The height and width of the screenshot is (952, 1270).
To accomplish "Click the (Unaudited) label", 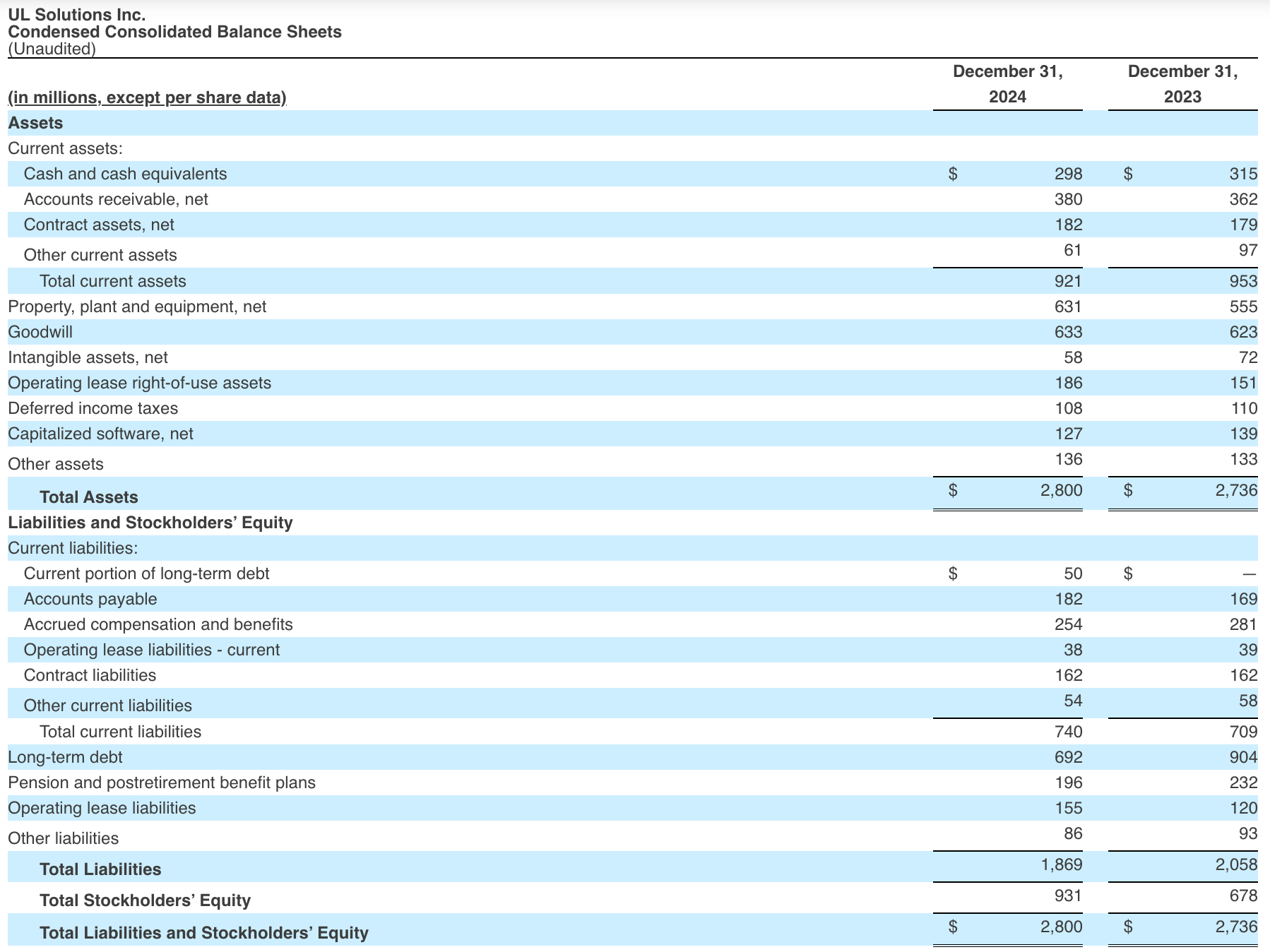I will (52, 49).
